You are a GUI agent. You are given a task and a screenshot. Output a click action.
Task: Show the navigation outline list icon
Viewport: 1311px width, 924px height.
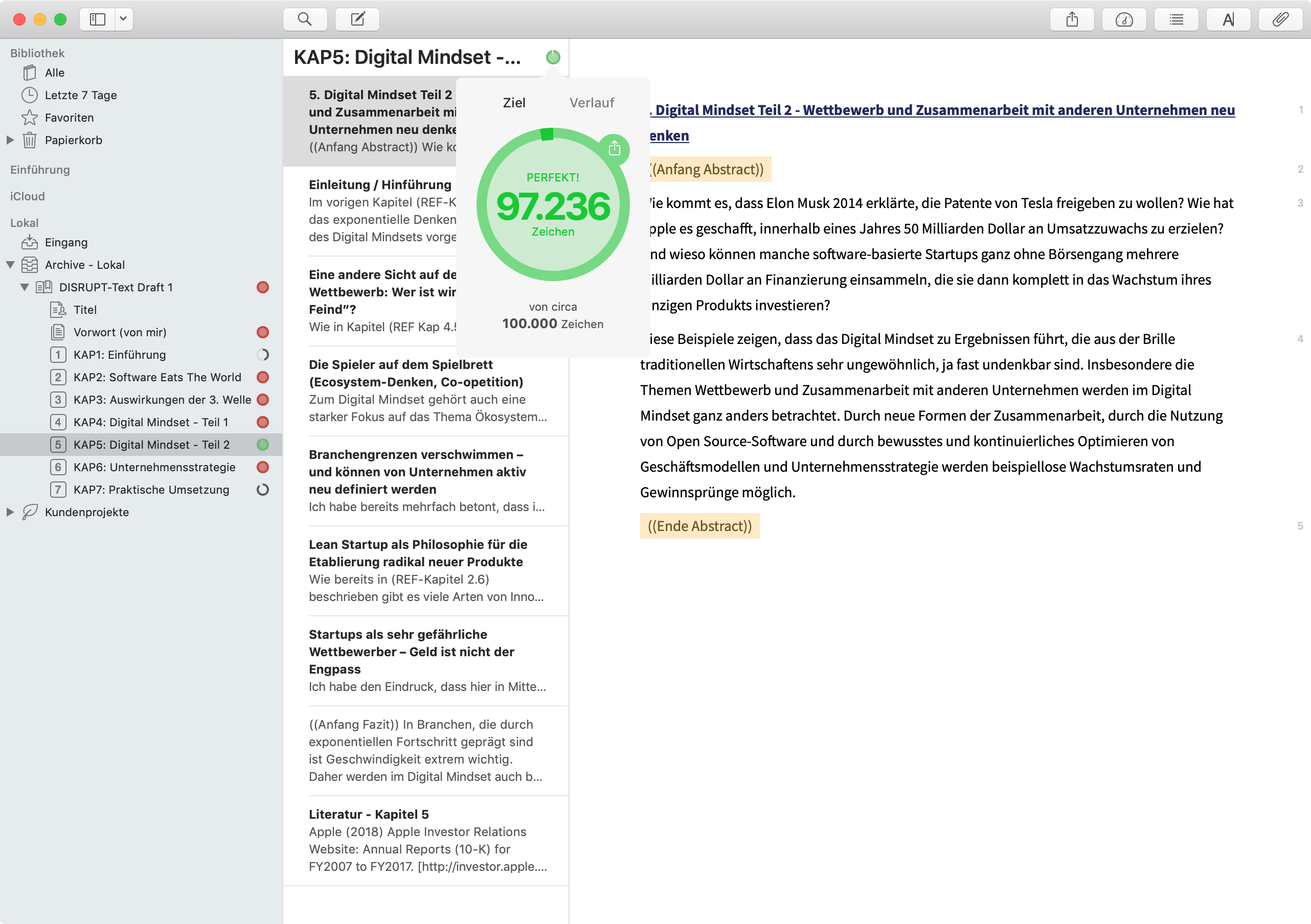pos(1176,19)
